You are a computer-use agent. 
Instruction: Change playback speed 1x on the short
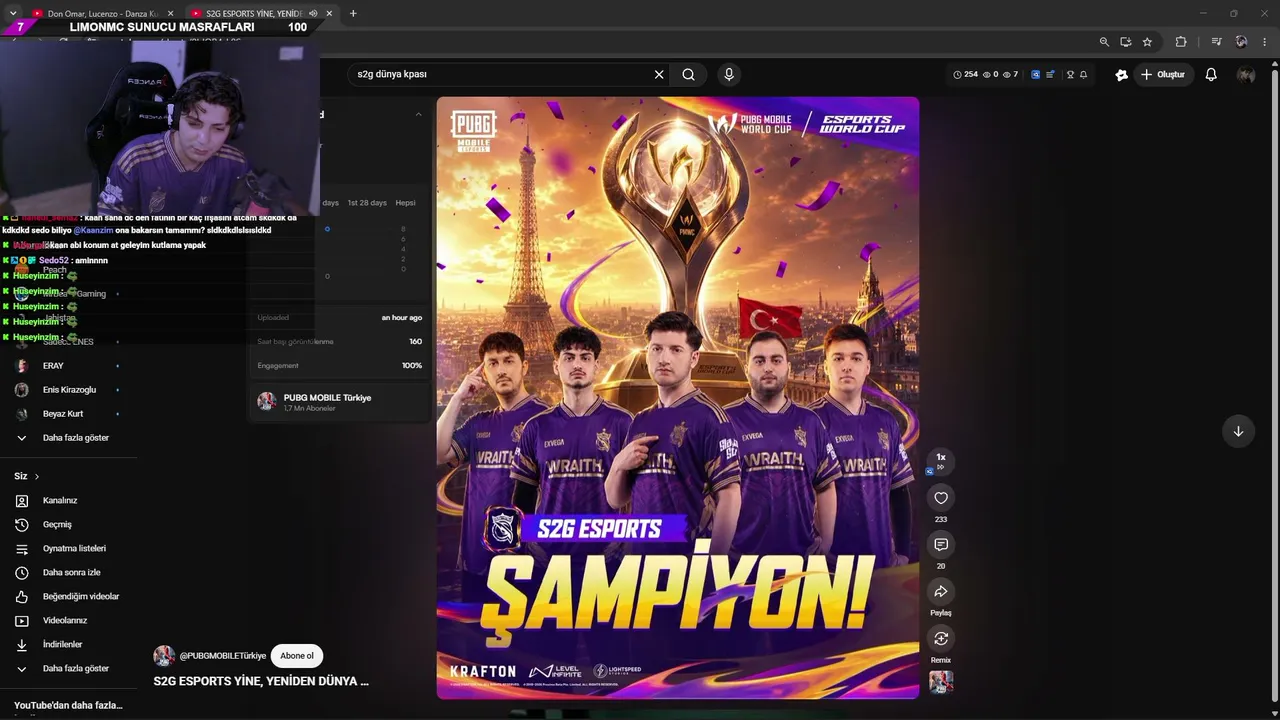pos(941,460)
